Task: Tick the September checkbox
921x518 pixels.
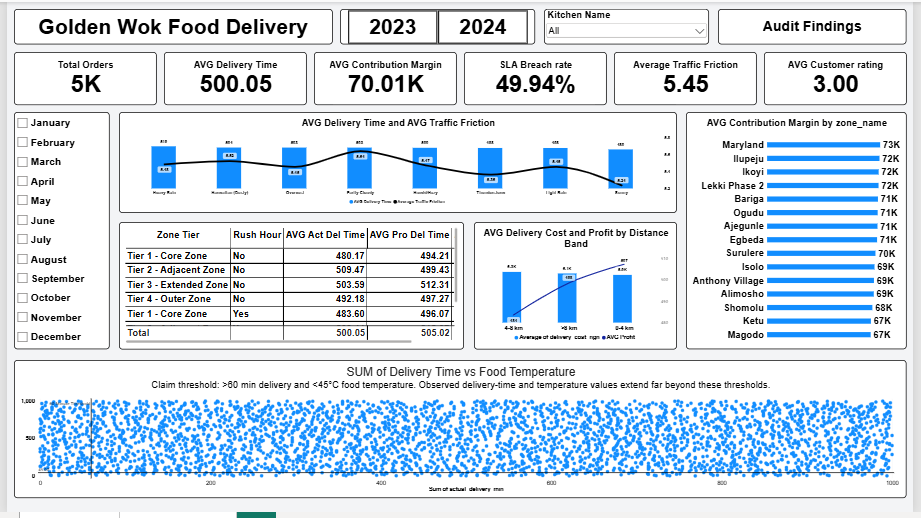Action: coord(22,278)
